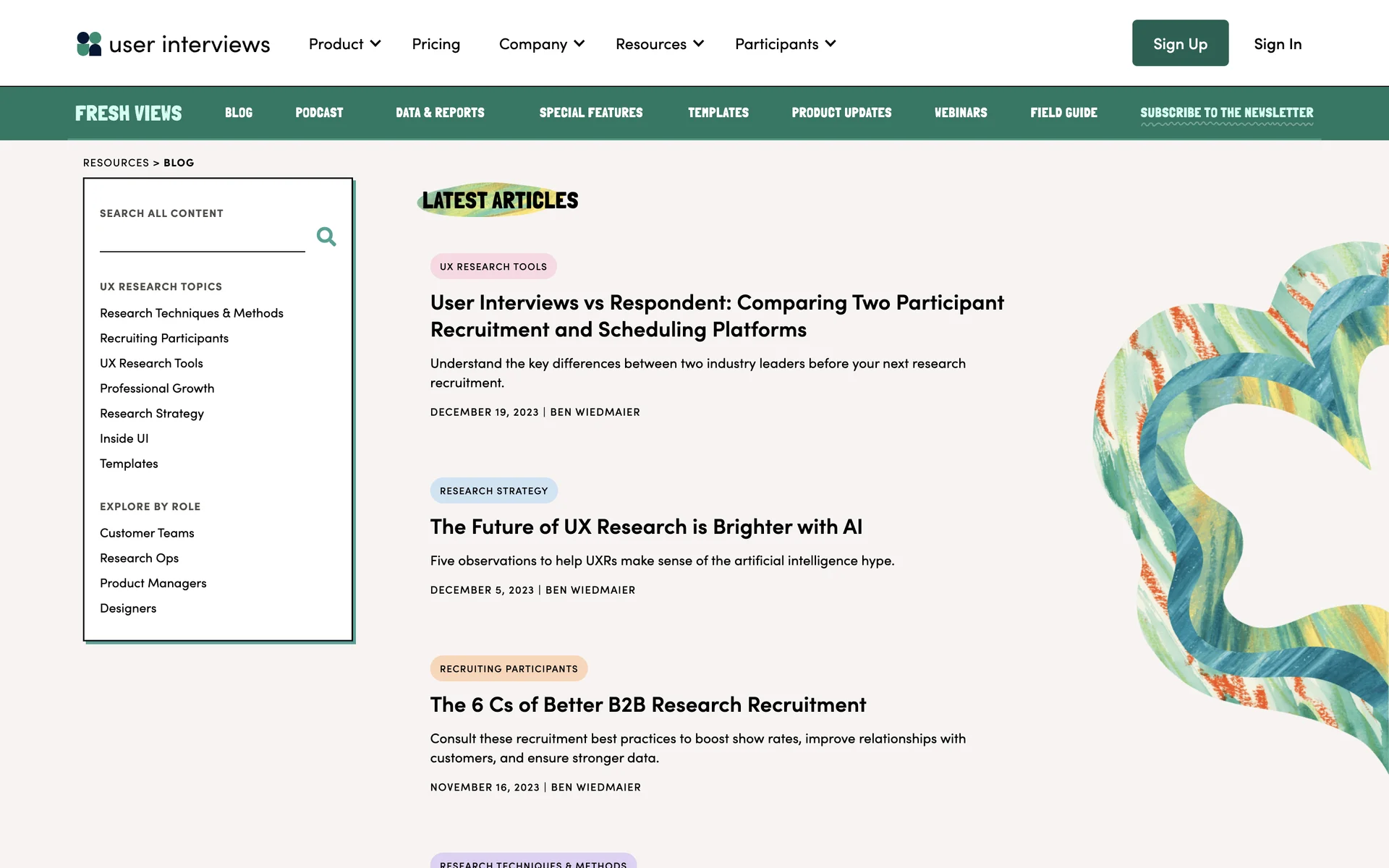
Task: Open the Recruiting Participants topic link
Action: tap(164, 338)
